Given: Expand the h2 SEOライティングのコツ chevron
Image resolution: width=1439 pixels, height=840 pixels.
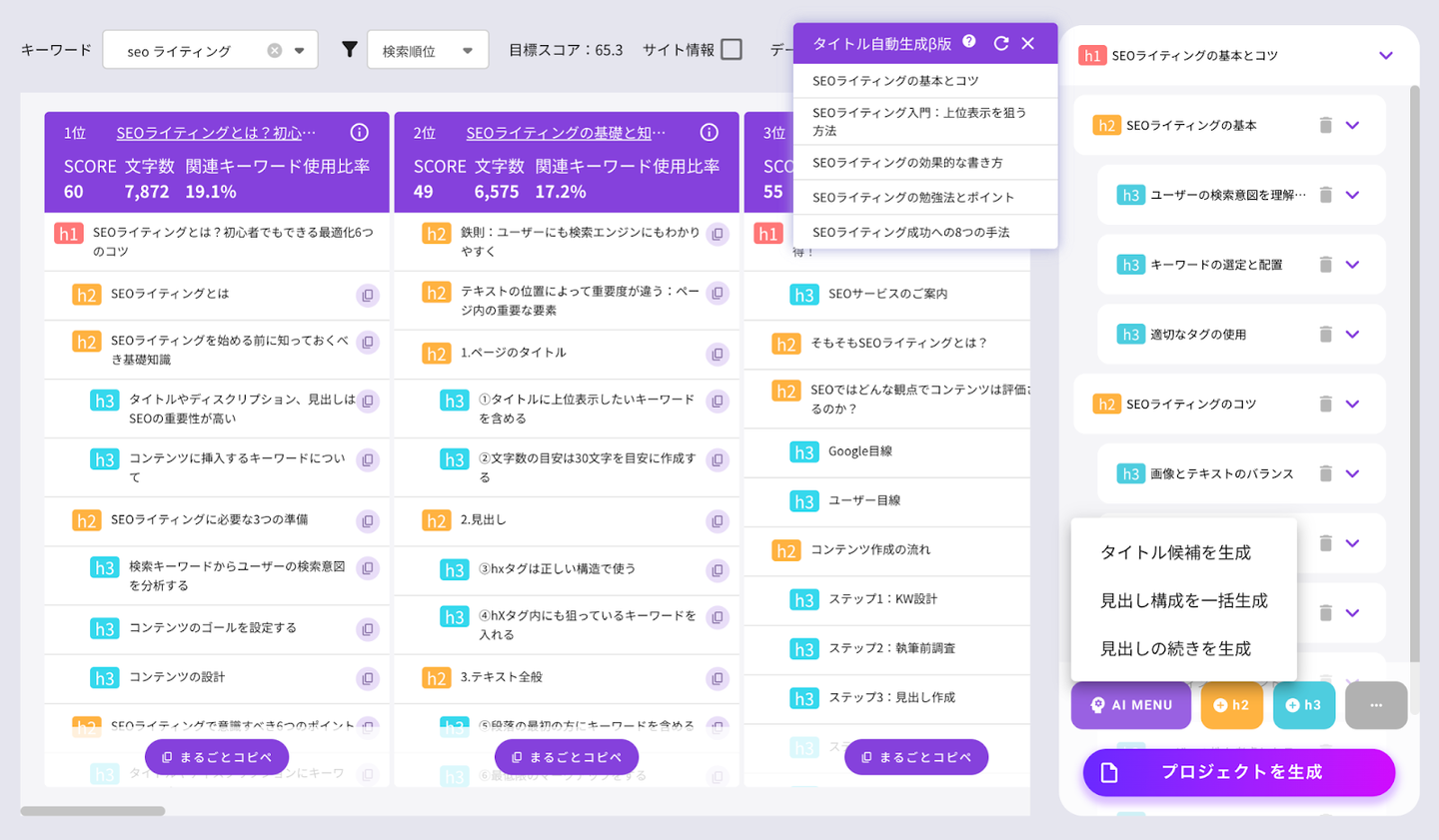Looking at the screenshot, I should (1352, 404).
